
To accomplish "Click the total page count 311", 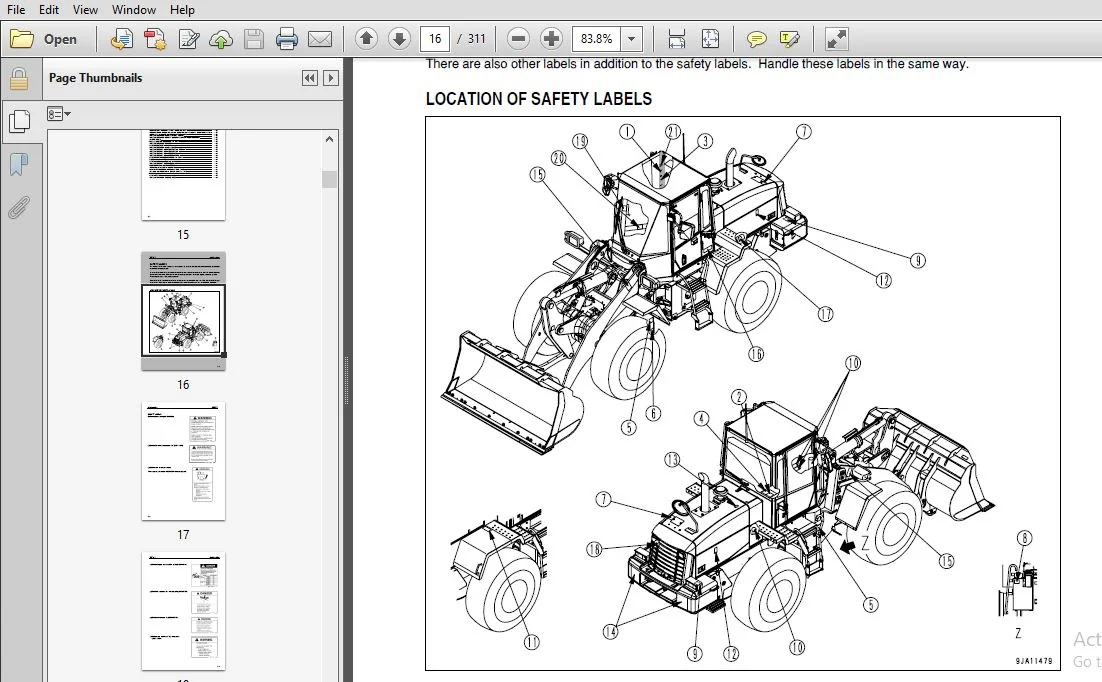I will coord(477,39).
